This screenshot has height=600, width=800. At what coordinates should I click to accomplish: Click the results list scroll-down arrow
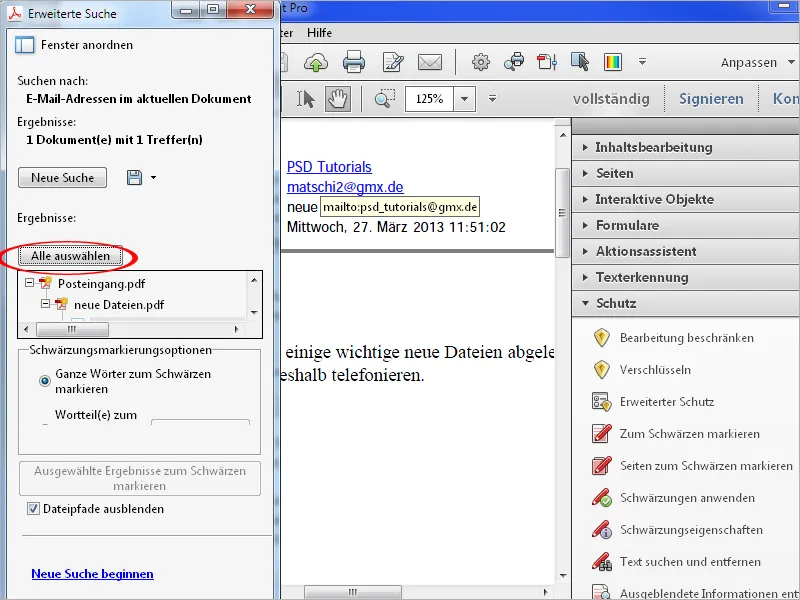(x=254, y=312)
